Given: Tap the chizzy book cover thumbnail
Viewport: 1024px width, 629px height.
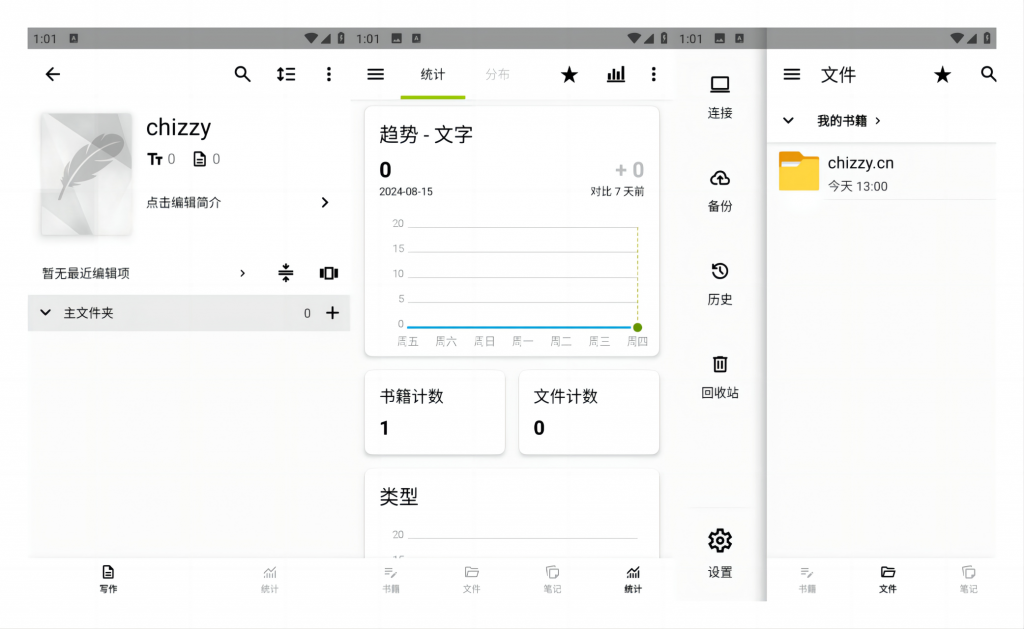Looking at the screenshot, I should tap(85, 174).
